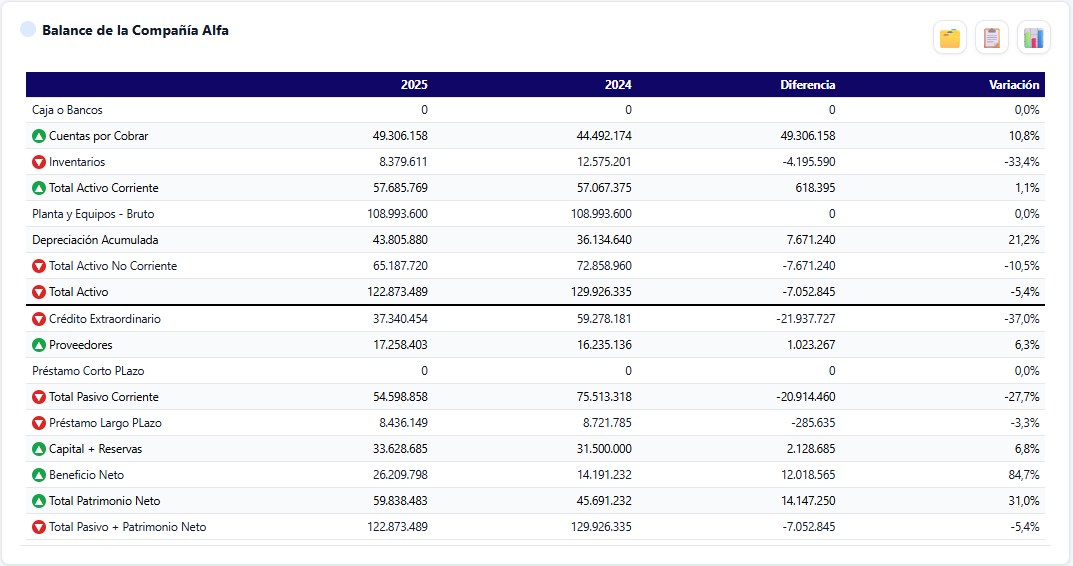The height and width of the screenshot is (566, 1073).
Task: Select the Total Patrimonio Neto label
Action: click(x=105, y=501)
